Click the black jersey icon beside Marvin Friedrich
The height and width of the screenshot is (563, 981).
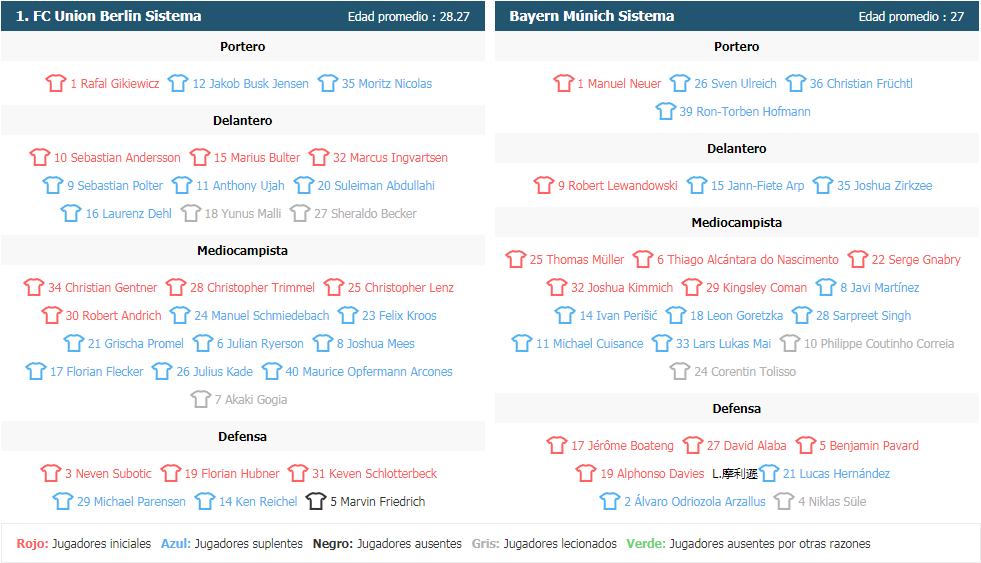[x=316, y=501]
